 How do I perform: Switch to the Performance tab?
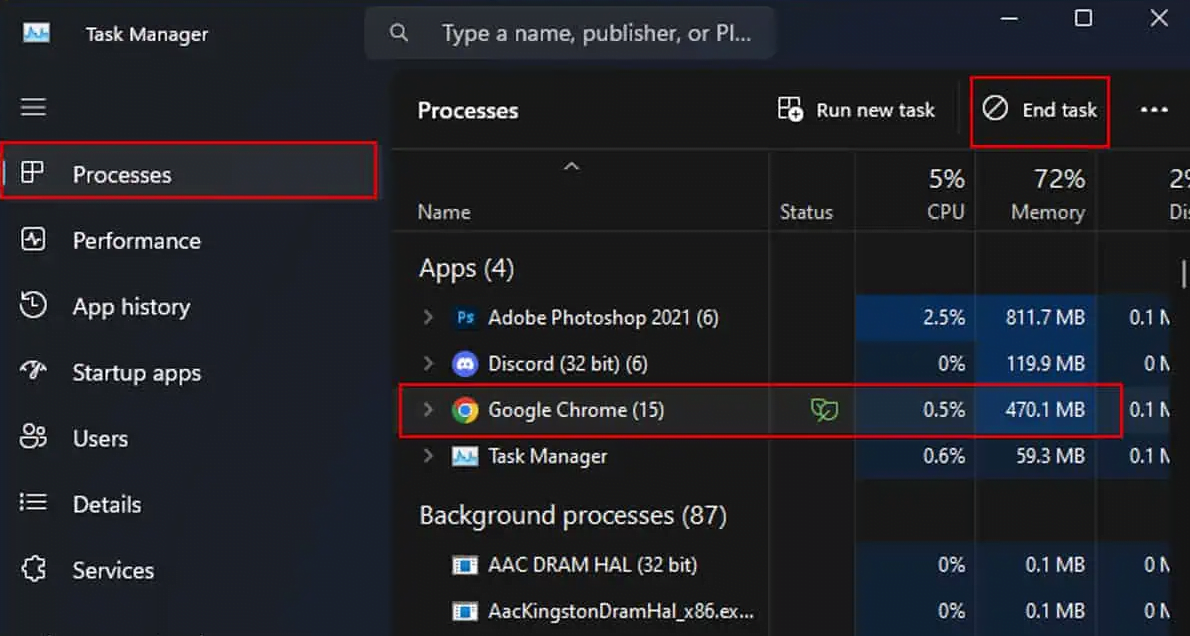[x=190, y=241]
